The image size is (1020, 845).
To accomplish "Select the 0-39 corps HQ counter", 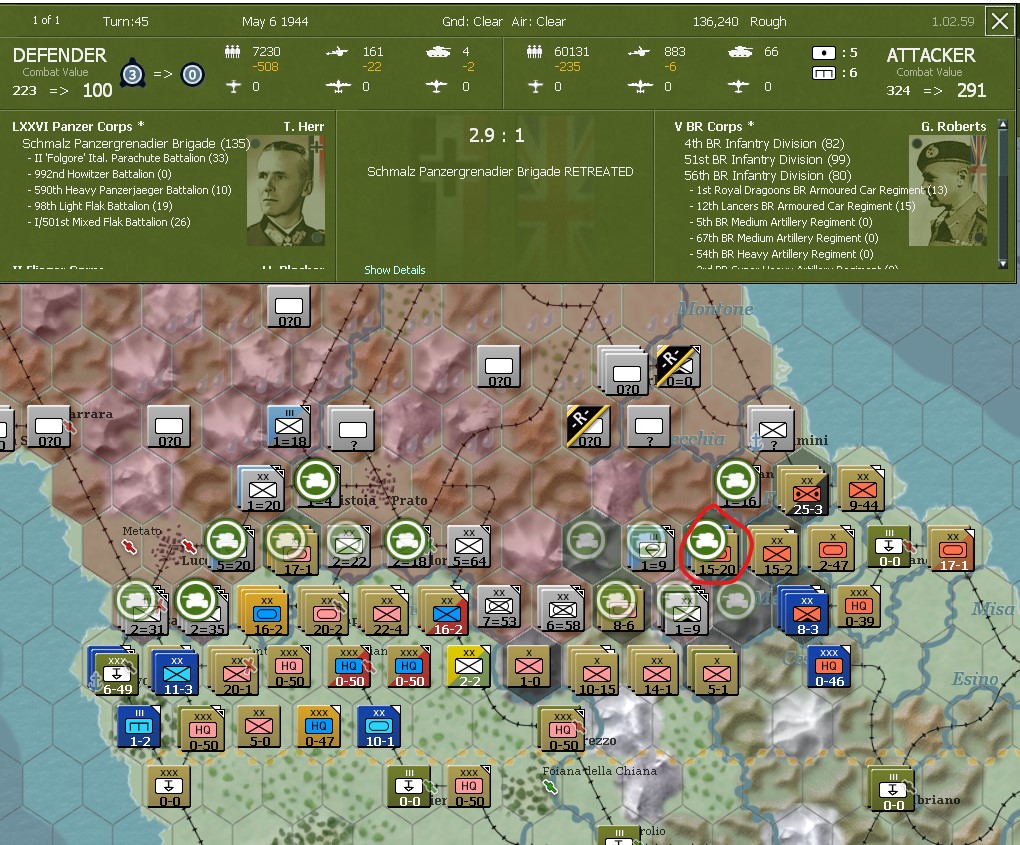I will tap(859, 607).
